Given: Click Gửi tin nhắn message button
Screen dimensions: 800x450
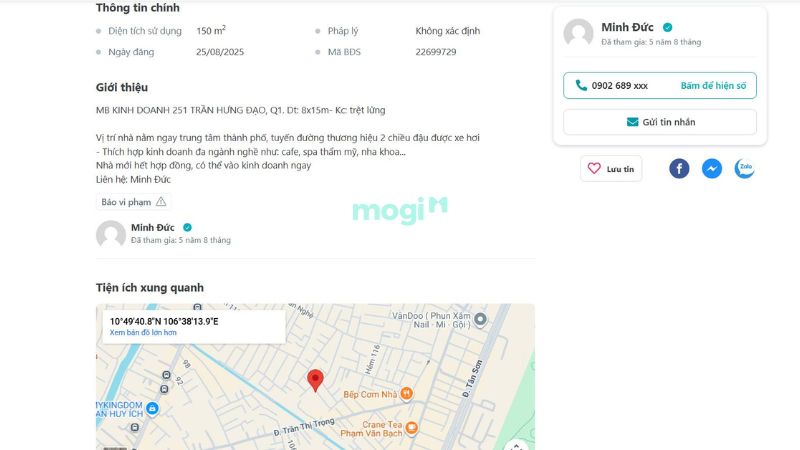Looking at the screenshot, I should pyautogui.click(x=660, y=122).
